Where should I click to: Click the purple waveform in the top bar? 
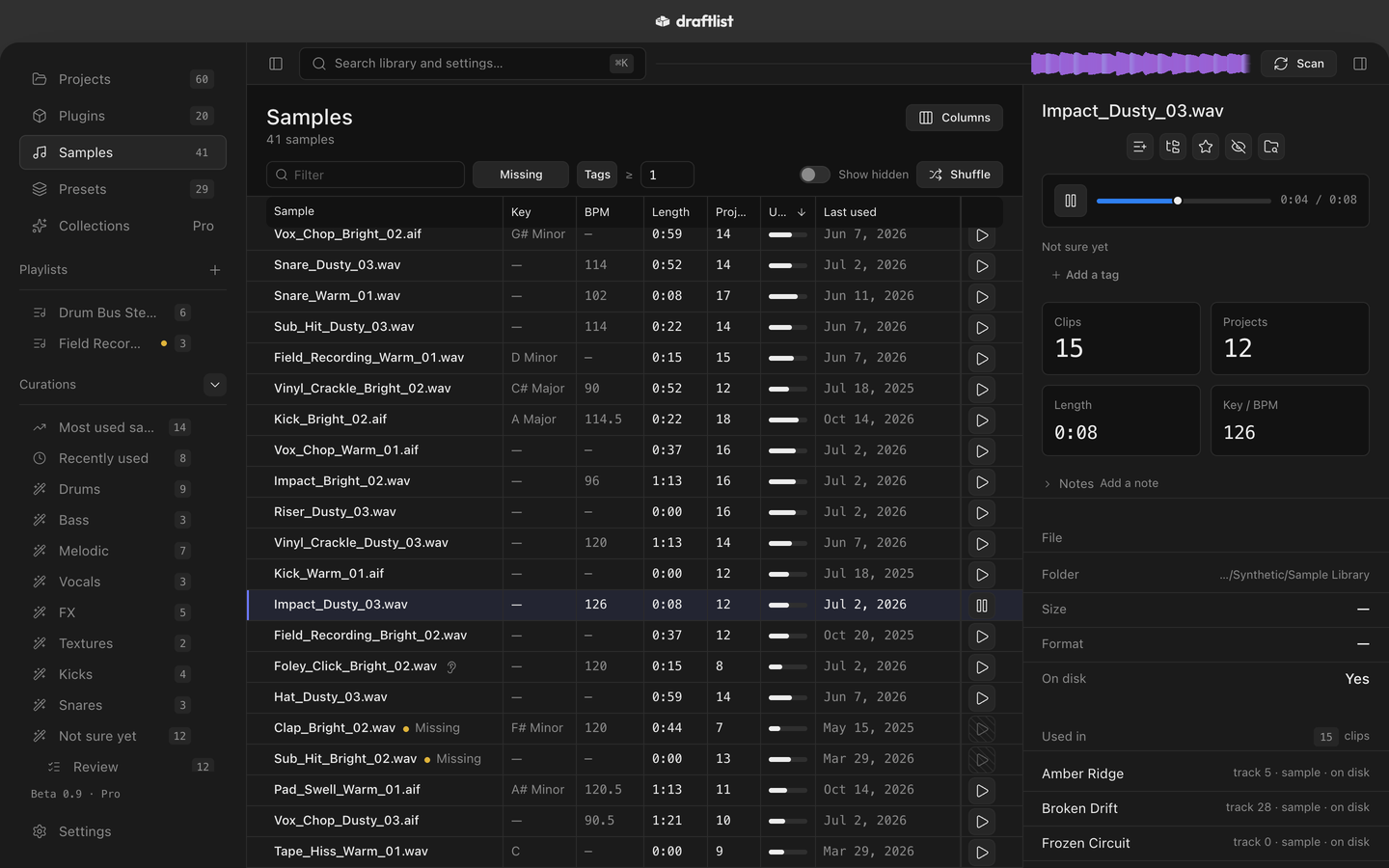pos(1140,64)
